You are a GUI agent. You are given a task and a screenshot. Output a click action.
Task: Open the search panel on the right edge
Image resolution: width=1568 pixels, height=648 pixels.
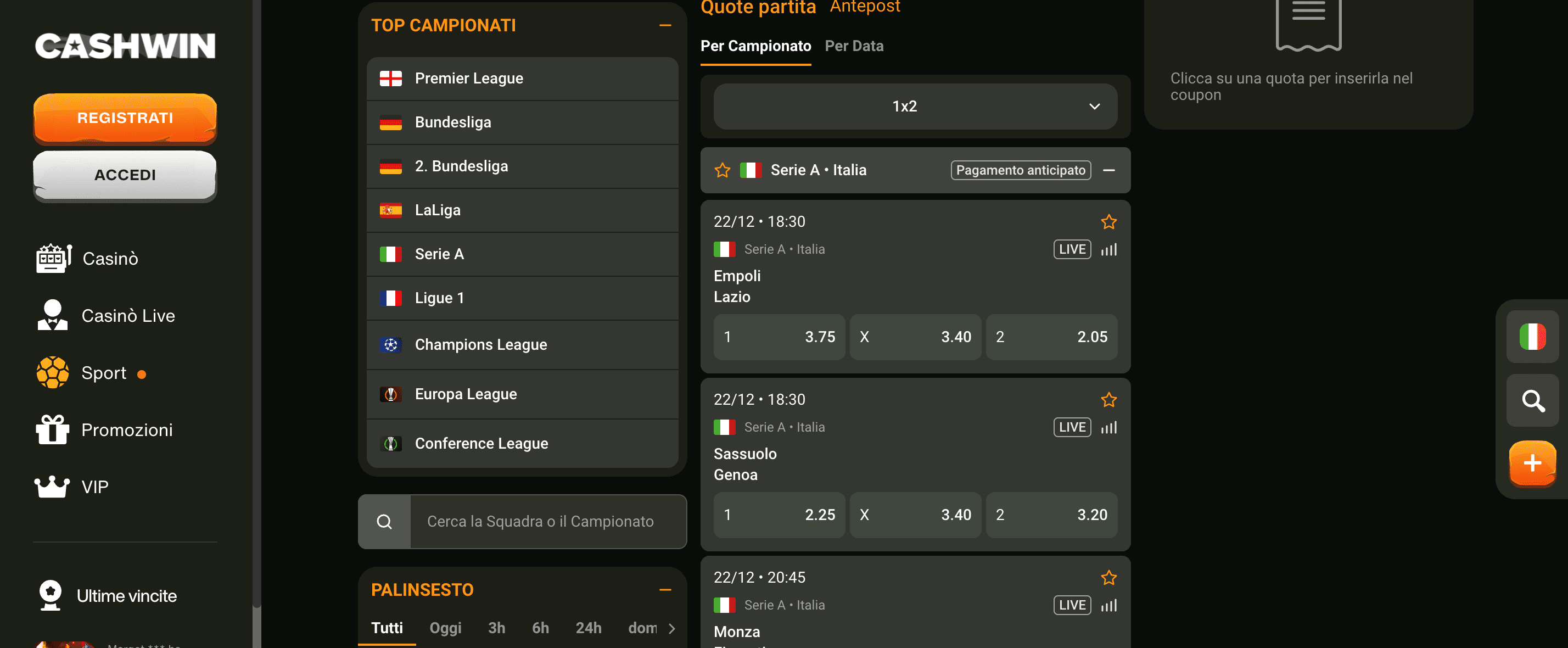pyautogui.click(x=1533, y=400)
